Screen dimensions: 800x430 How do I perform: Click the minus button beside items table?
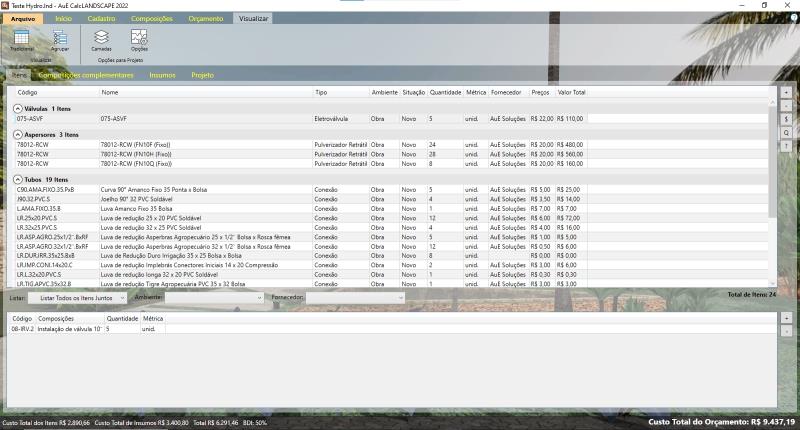coord(786,106)
